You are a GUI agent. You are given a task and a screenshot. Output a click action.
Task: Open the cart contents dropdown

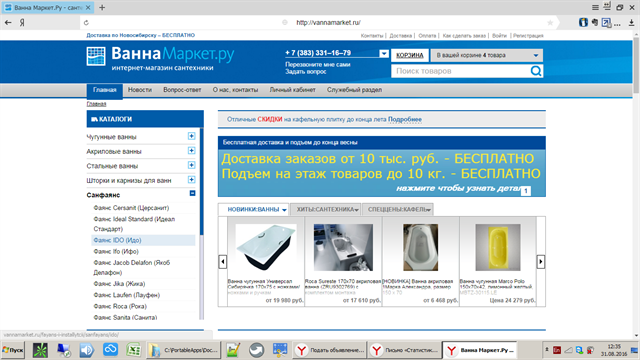point(487,55)
